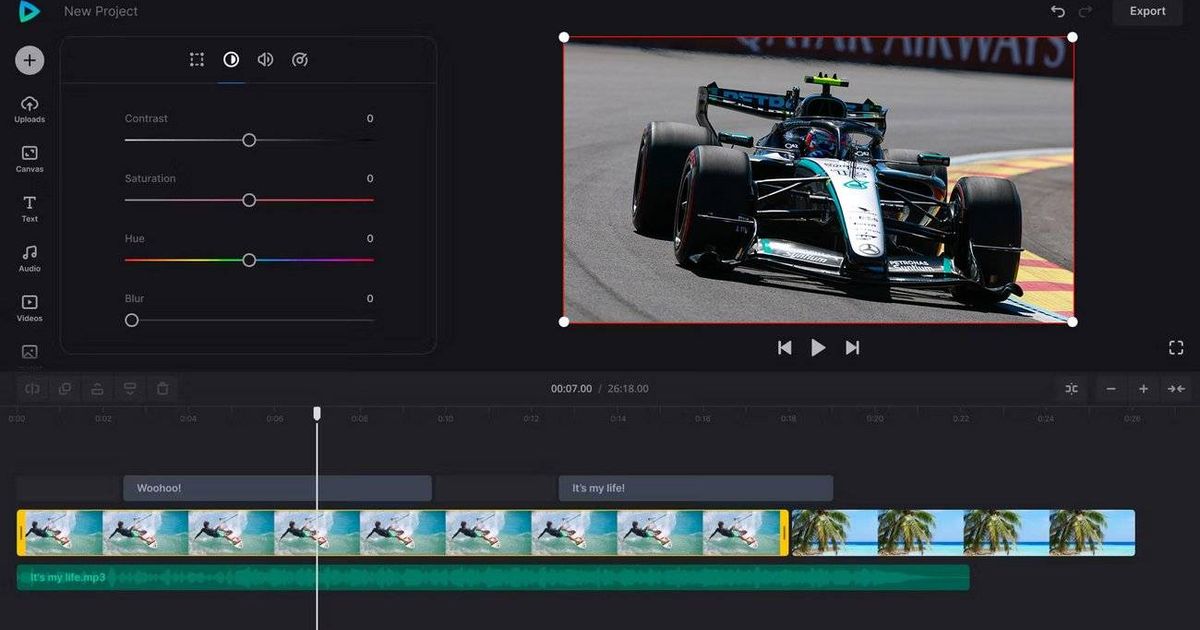Undo the last action
The image size is (1200, 630).
1058,11
